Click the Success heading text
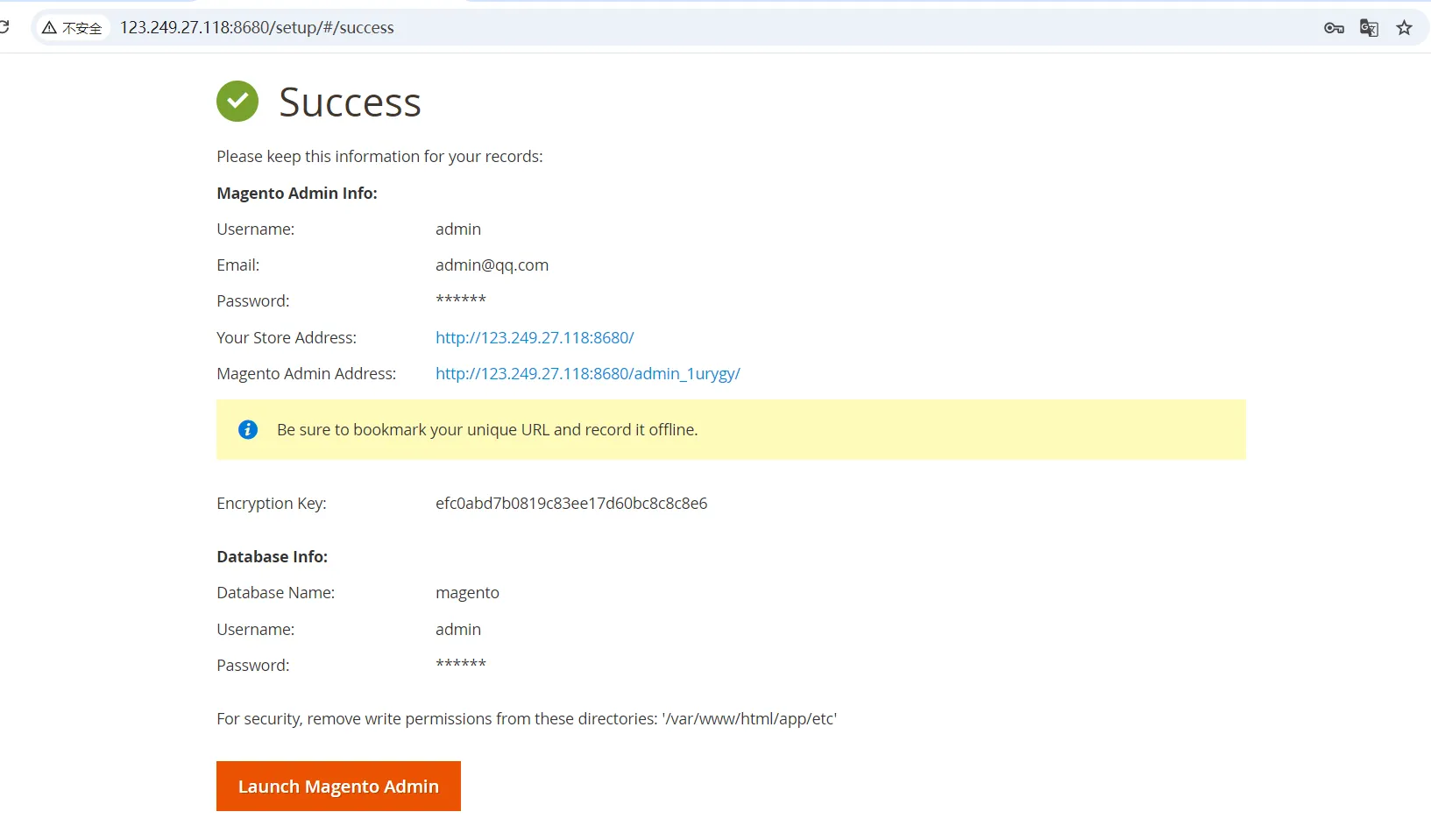The image size is (1431, 840). (350, 102)
